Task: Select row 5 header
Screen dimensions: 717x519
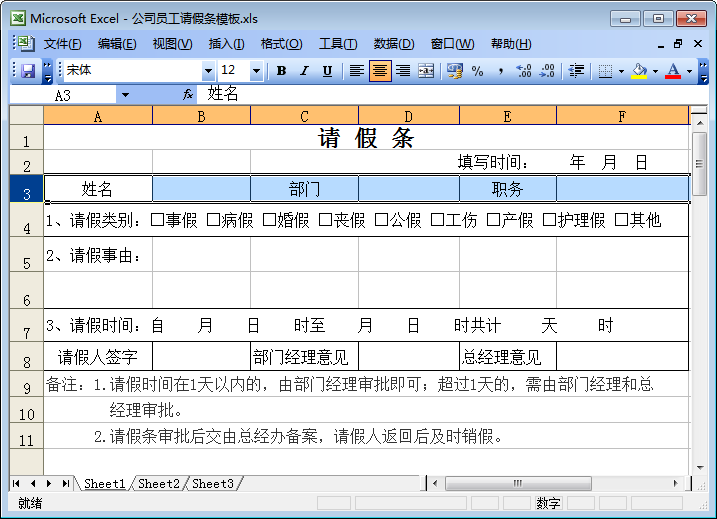Action: [x=27, y=255]
